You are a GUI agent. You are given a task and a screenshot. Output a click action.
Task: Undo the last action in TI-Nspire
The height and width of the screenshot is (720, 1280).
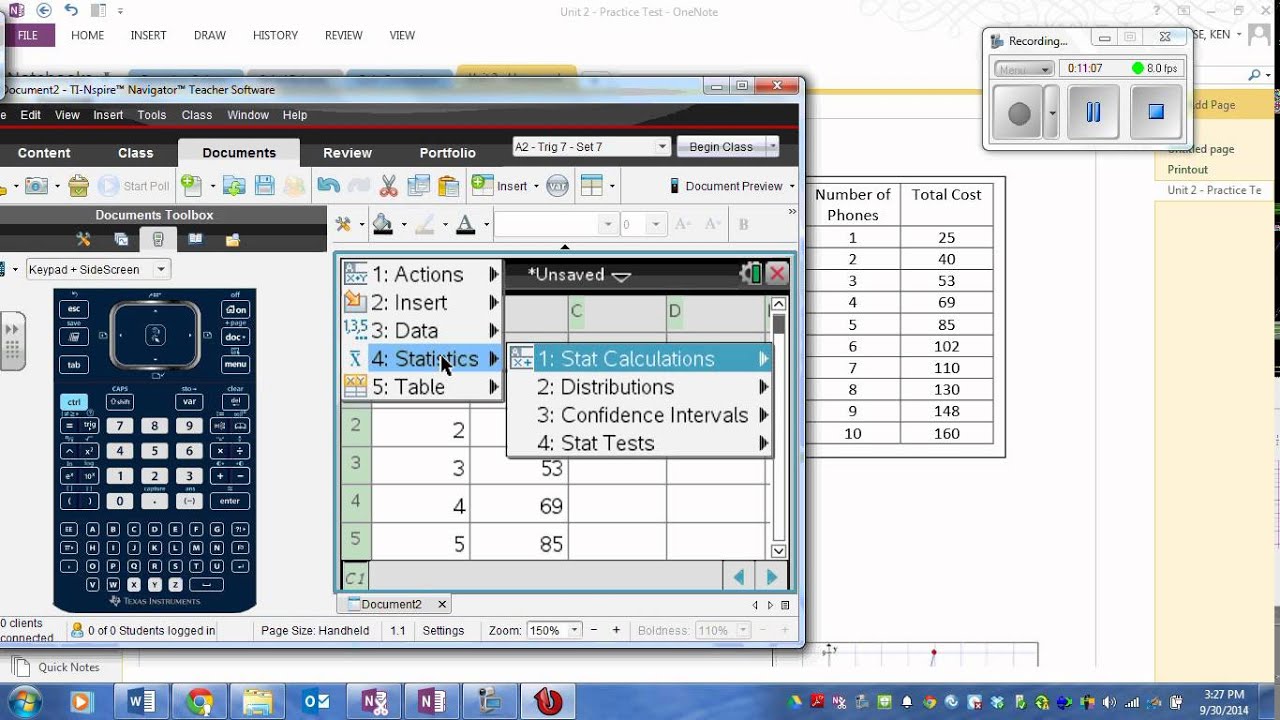tap(328, 185)
